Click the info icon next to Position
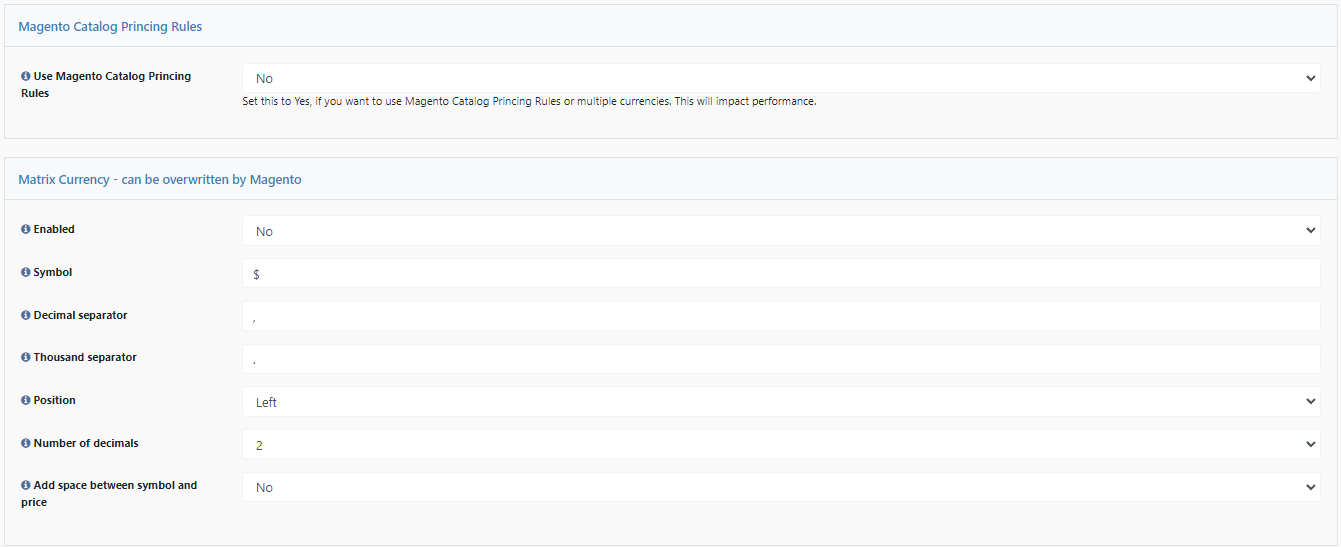This screenshot has height=547, width=1341. (26, 400)
